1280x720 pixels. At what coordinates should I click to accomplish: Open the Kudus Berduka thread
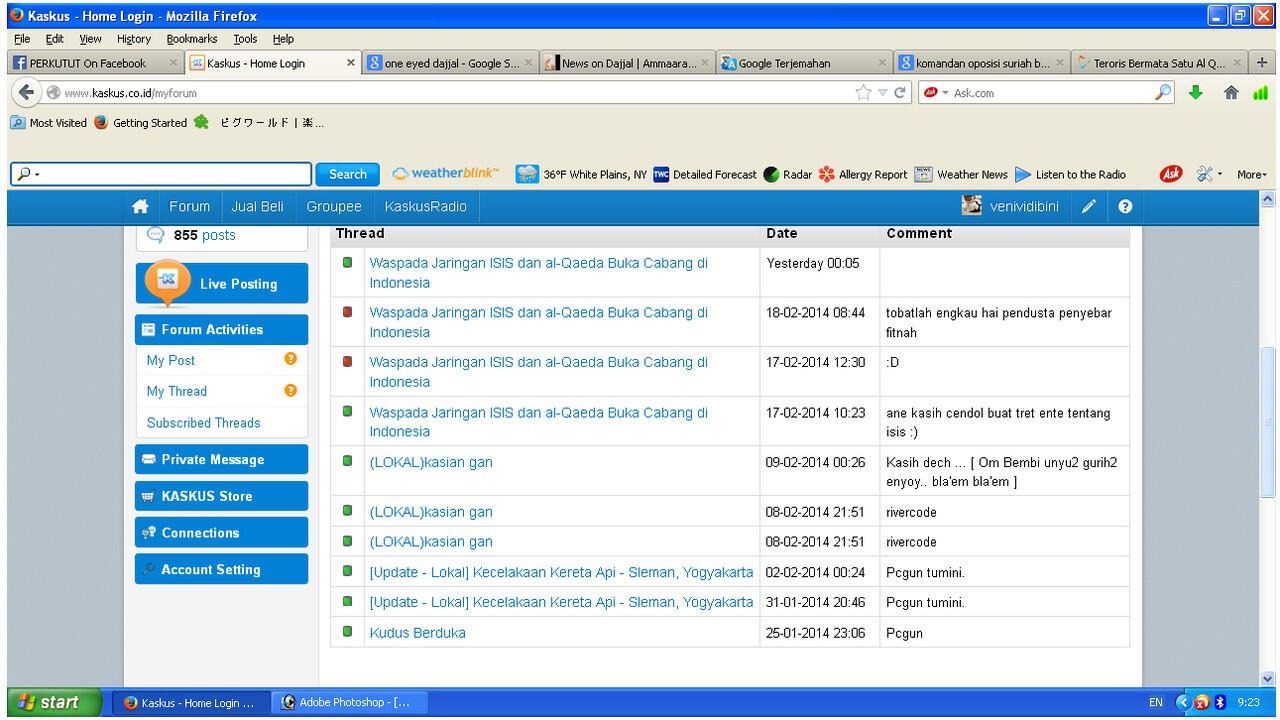click(417, 632)
